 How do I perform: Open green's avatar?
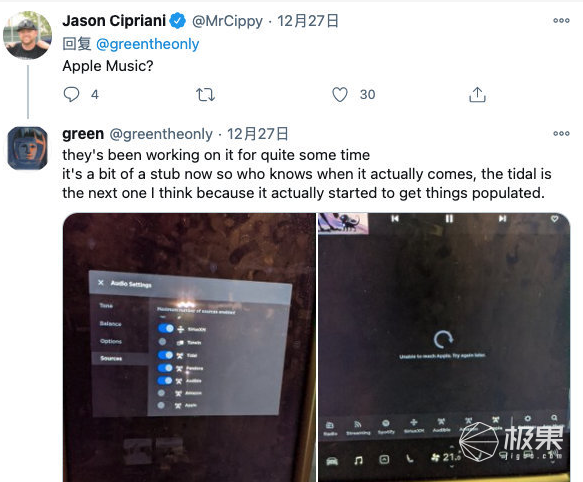28,148
